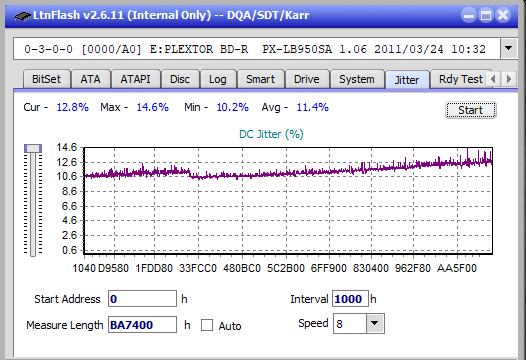Start the jitter measurement
This screenshot has width=526, height=360.
coord(471,110)
